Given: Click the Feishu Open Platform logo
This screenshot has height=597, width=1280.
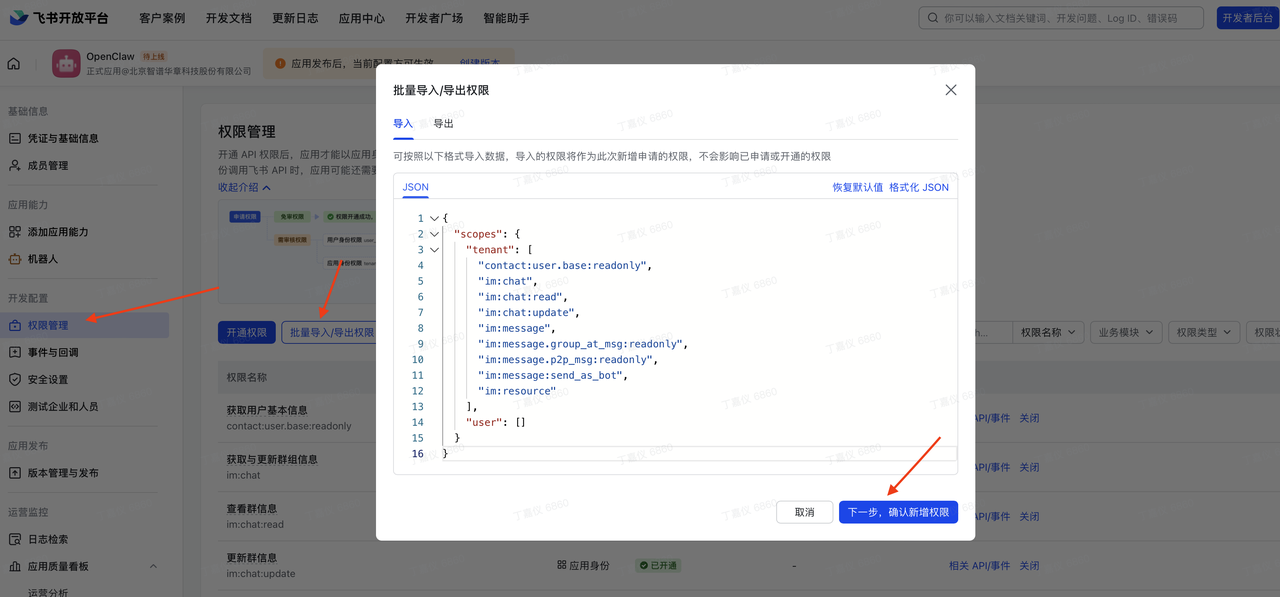Looking at the screenshot, I should (x=59, y=18).
